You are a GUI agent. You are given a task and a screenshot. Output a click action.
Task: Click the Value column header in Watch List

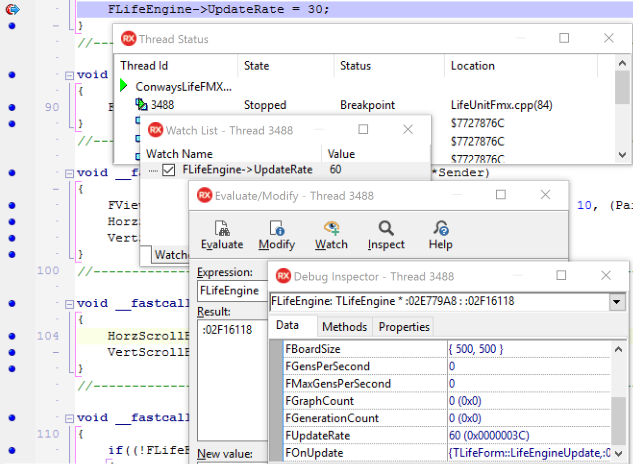tap(376, 154)
